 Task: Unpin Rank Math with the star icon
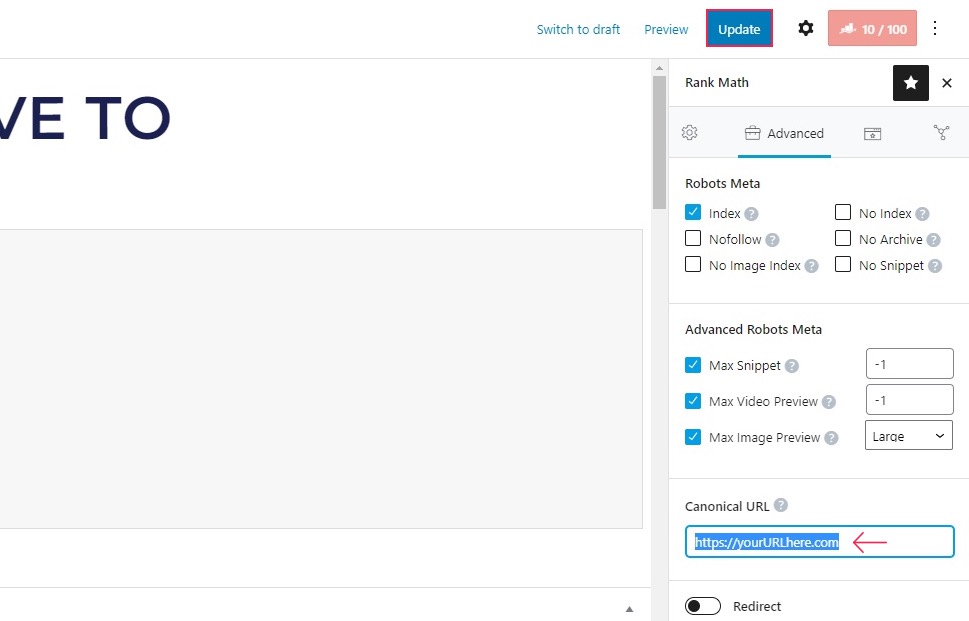[910, 83]
